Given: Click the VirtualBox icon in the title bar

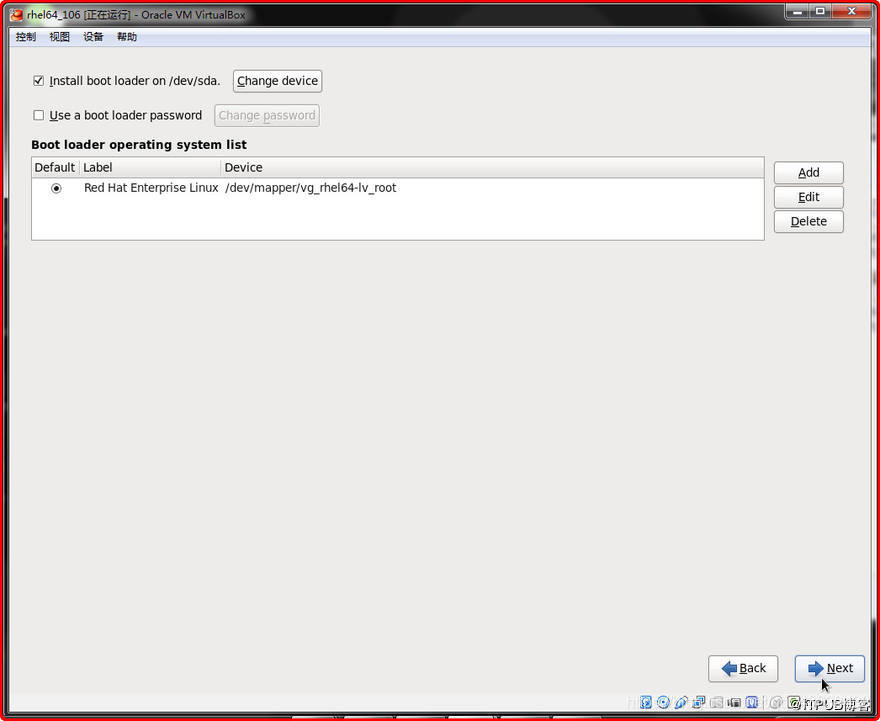Looking at the screenshot, I should [17, 15].
